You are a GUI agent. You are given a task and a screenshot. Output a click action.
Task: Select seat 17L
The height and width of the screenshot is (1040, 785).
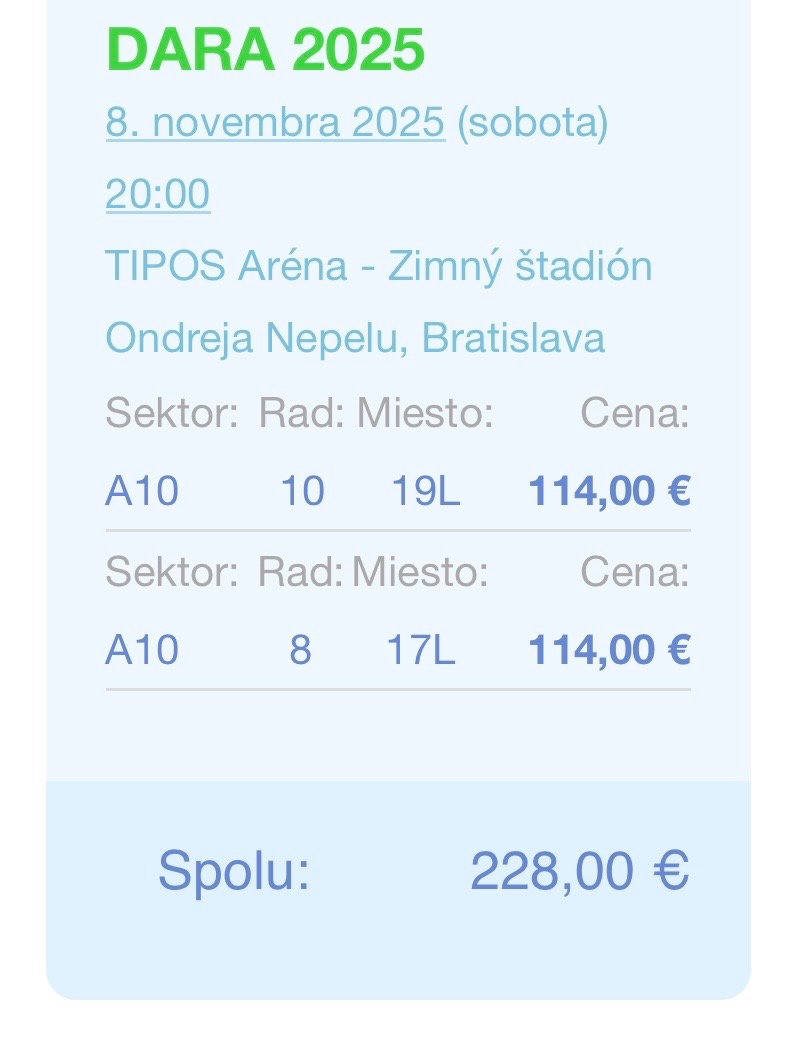421,651
